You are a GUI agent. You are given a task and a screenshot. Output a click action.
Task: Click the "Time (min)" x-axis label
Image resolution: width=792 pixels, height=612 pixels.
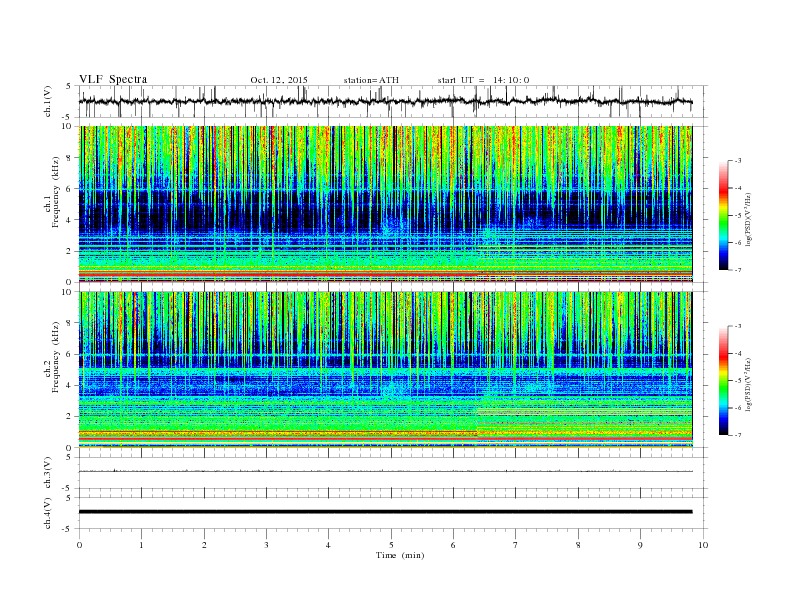pos(400,555)
